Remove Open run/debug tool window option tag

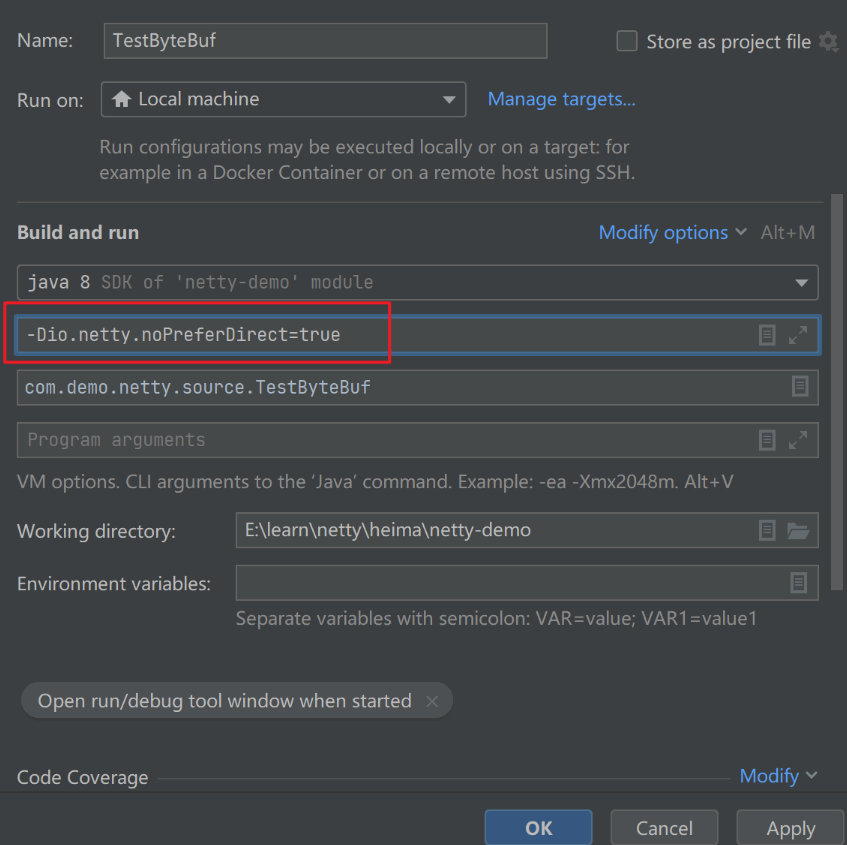(x=432, y=701)
